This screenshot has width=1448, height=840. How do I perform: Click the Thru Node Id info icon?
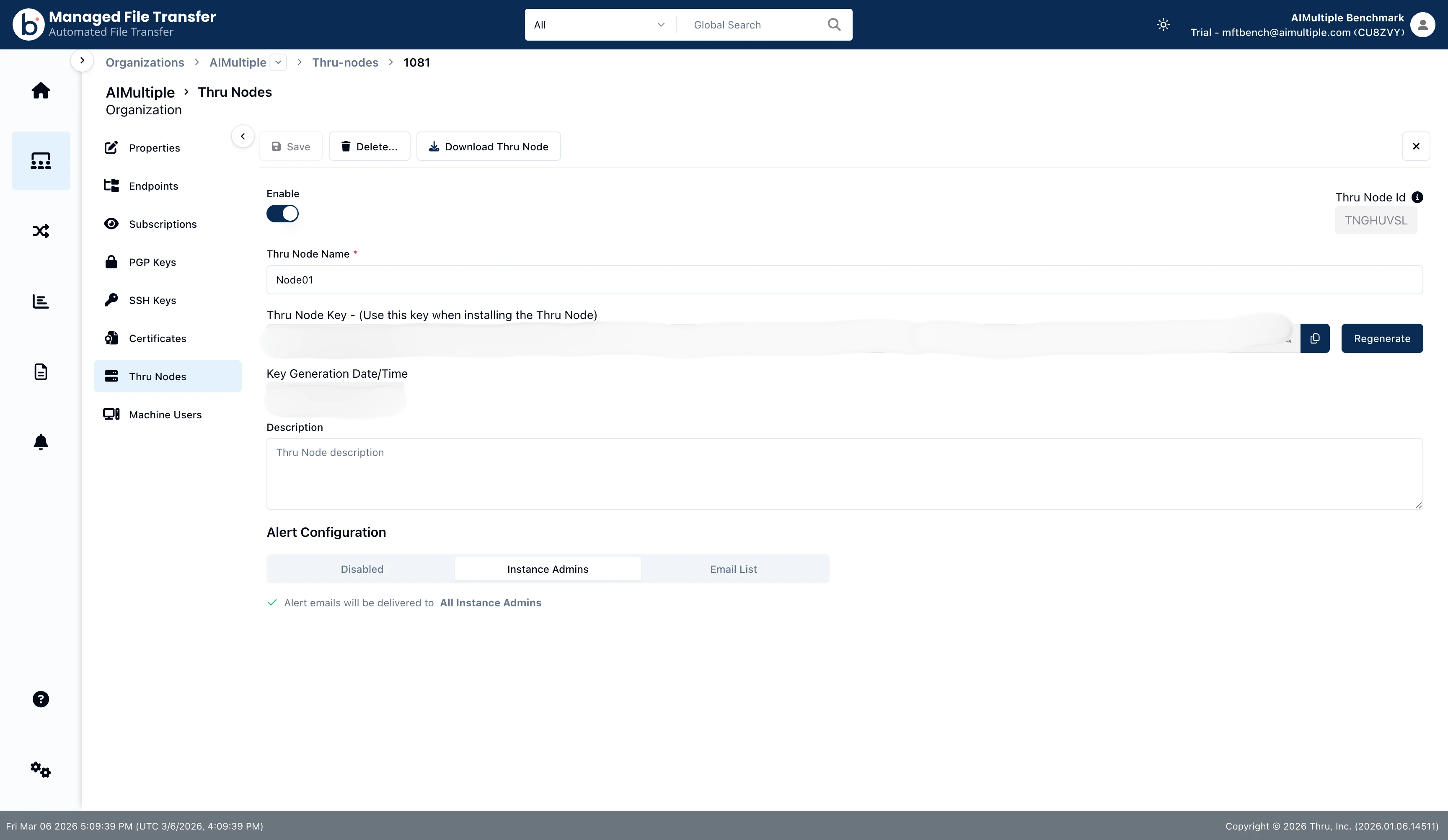click(1417, 198)
